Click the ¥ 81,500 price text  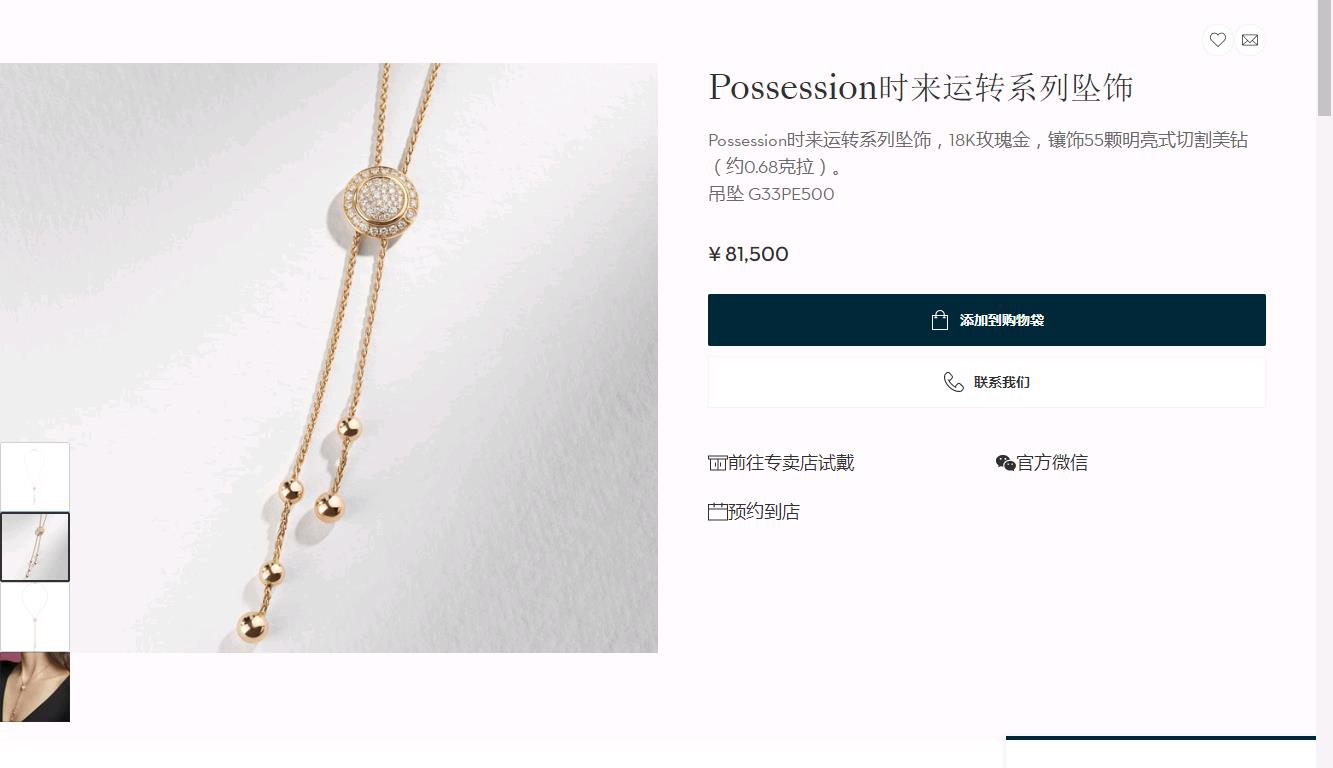(x=748, y=254)
